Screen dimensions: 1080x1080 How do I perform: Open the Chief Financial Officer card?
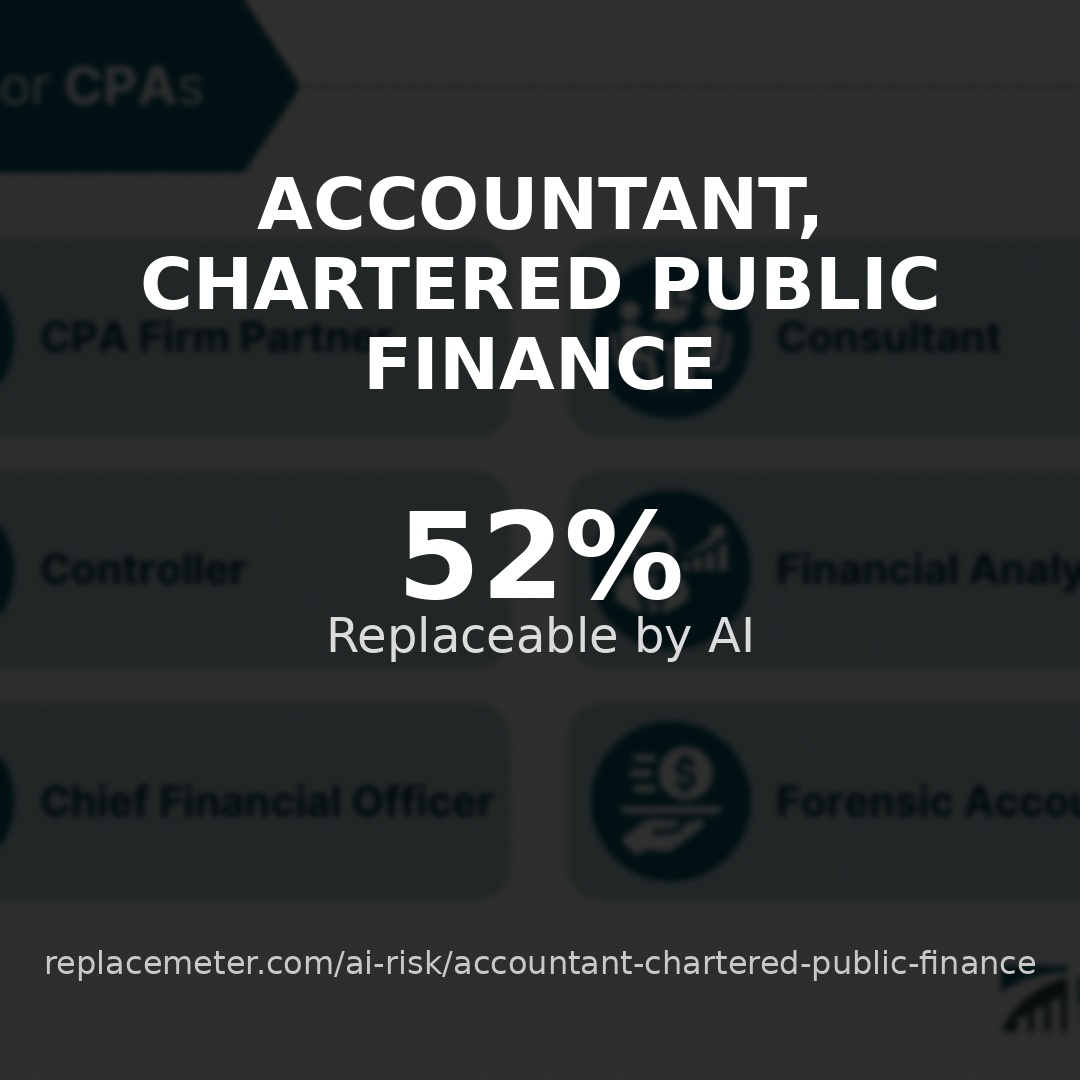[266, 801]
